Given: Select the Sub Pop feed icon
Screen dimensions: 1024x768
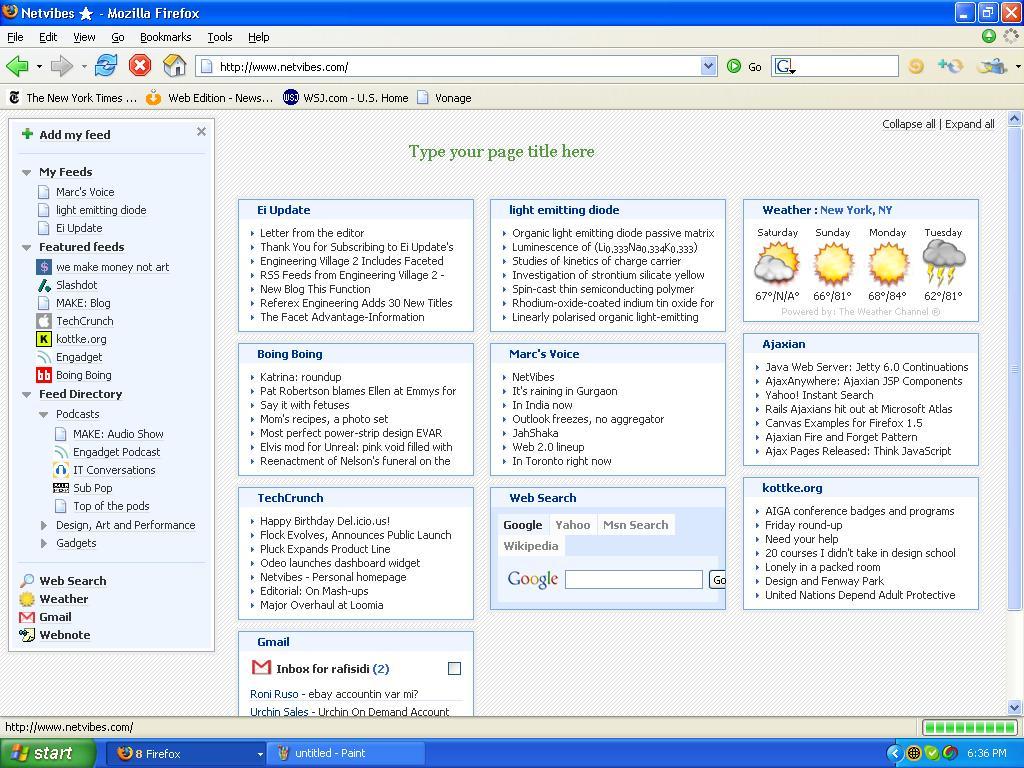Looking at the screenshot, I should 61,488.
